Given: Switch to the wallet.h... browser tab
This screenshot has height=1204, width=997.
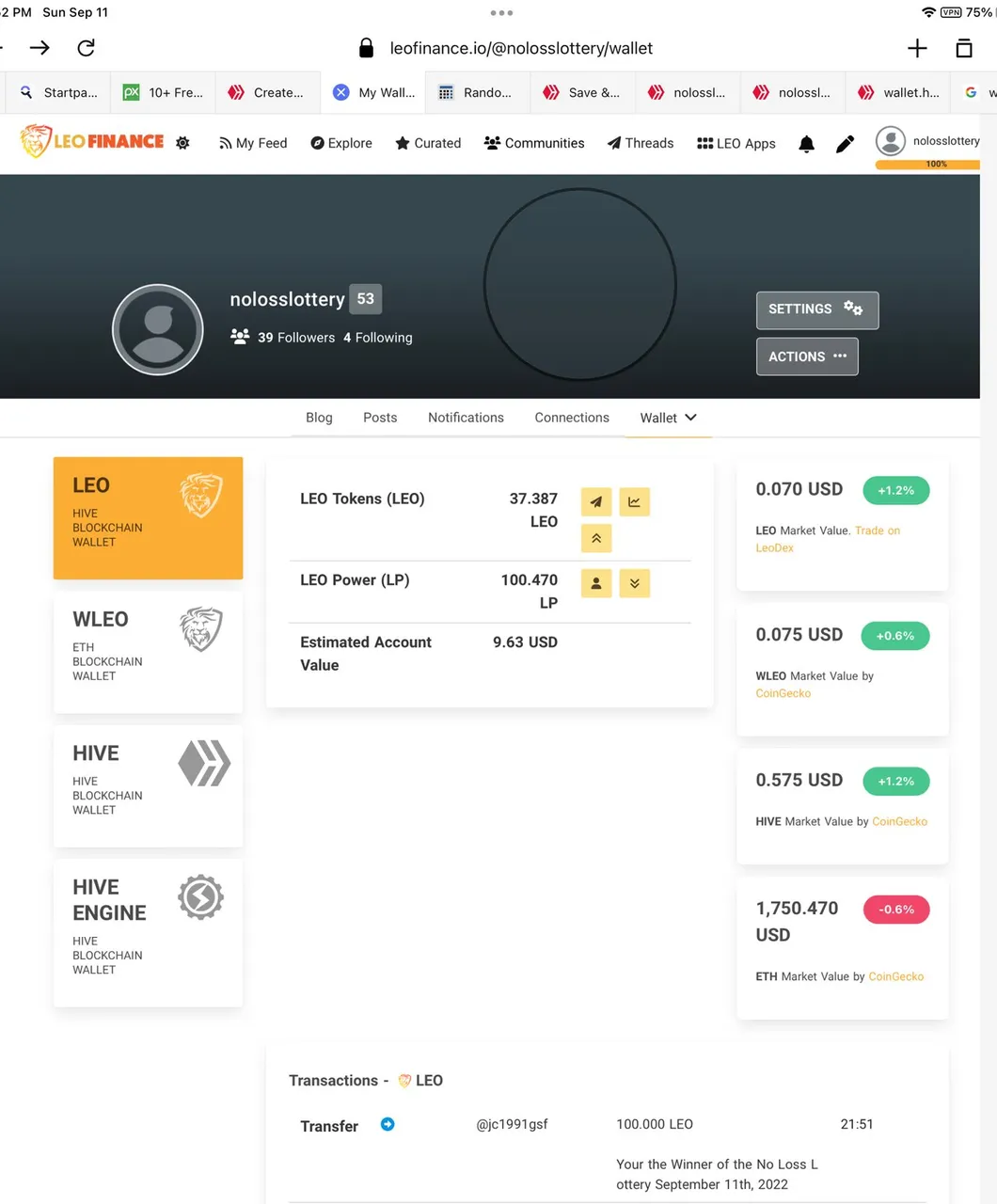Looking at the screenshot, I should (898, 92).
